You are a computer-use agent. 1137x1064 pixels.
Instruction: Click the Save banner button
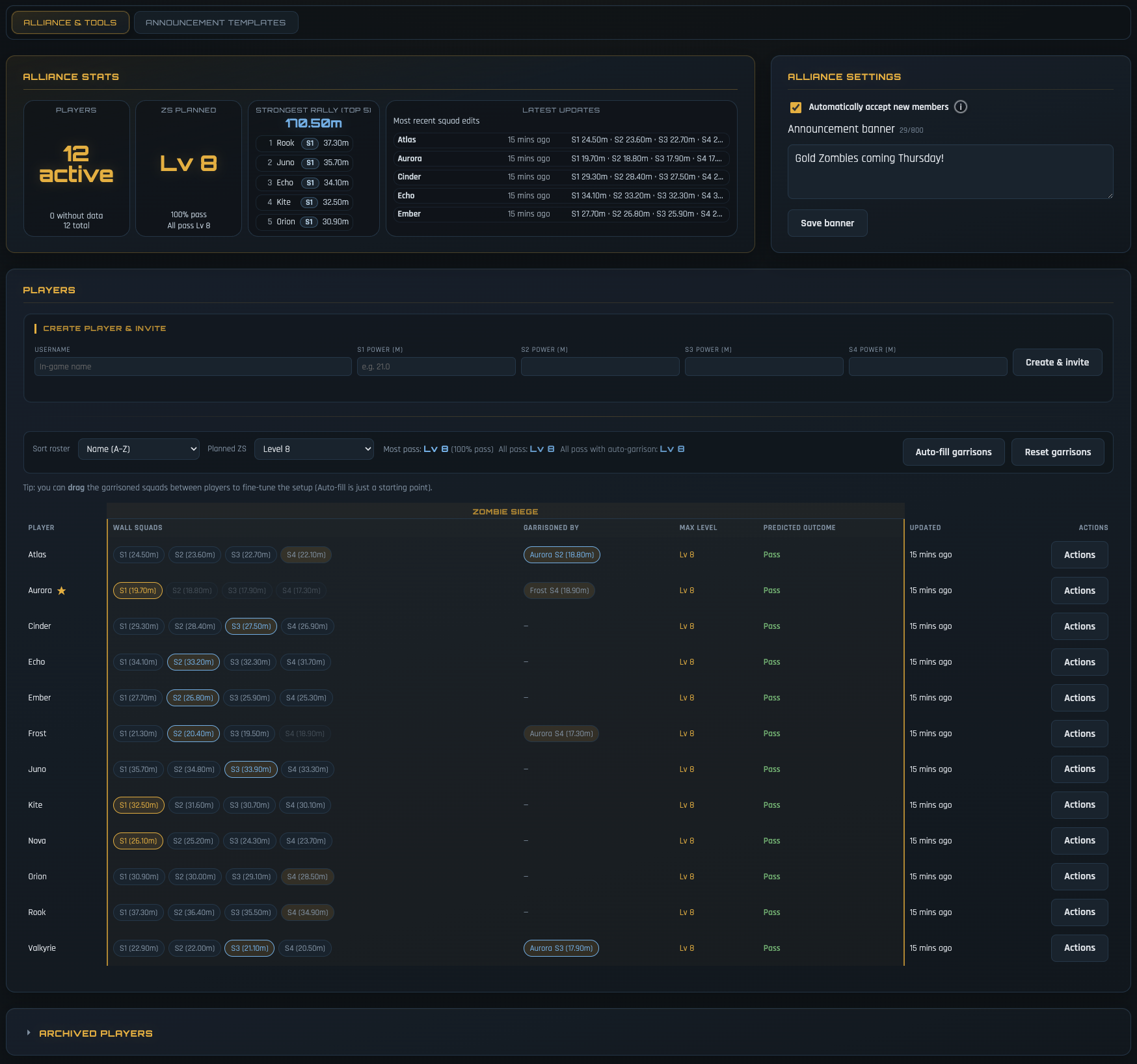tap(827, 223)
